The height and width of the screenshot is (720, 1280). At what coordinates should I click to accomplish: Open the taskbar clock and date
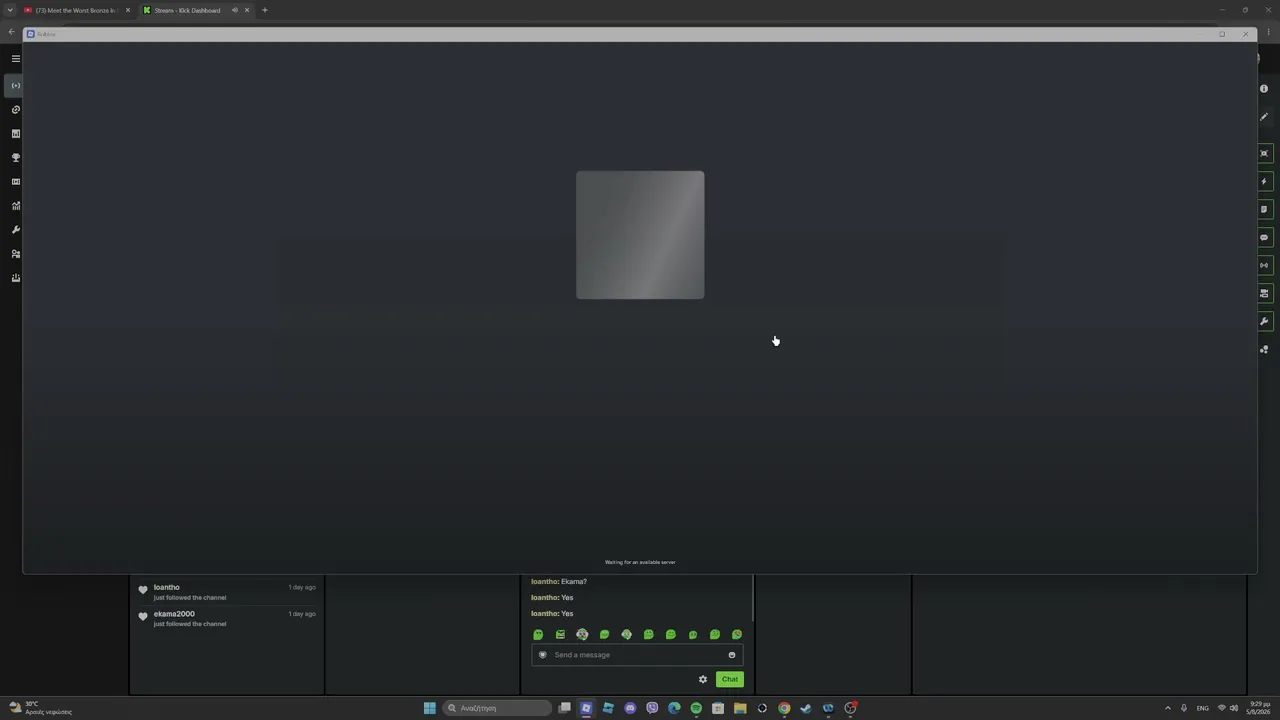coord(1258,708)
